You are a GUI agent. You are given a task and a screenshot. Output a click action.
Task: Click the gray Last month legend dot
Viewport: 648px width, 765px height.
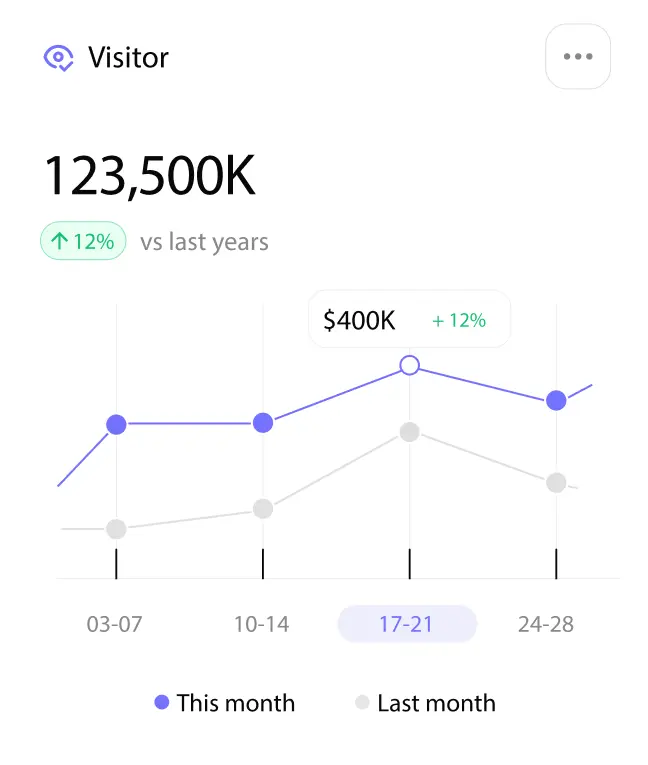[x=363, y=703]
